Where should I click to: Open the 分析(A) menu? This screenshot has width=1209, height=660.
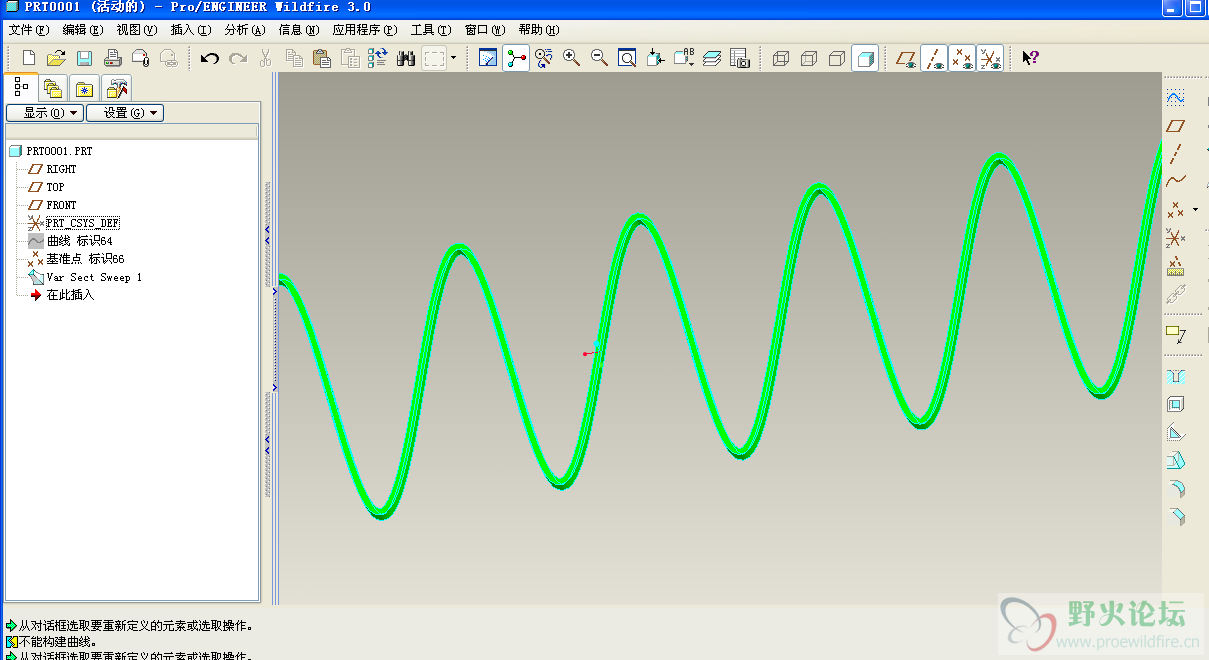245,30
